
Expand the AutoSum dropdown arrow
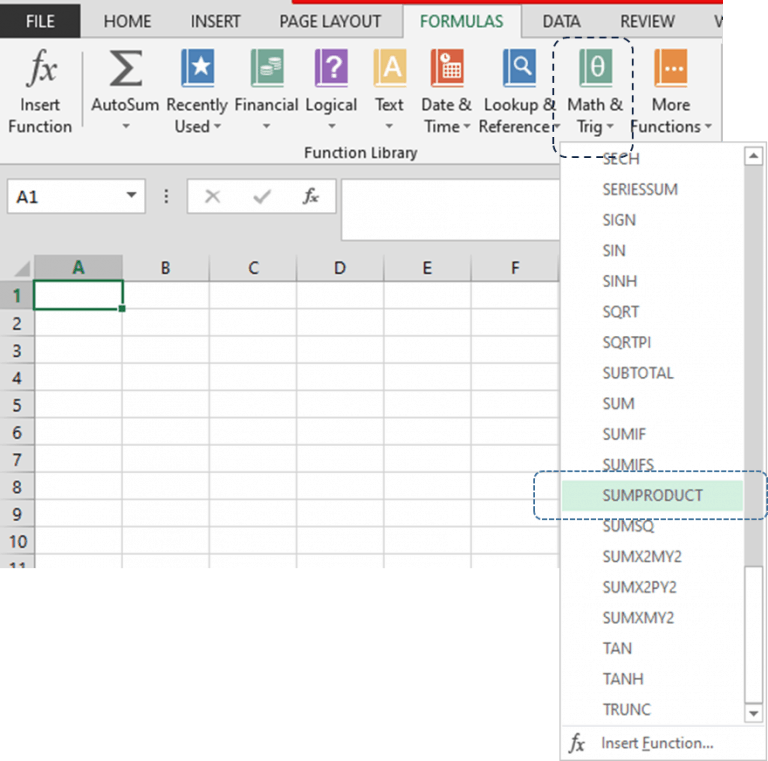[126, 126]
